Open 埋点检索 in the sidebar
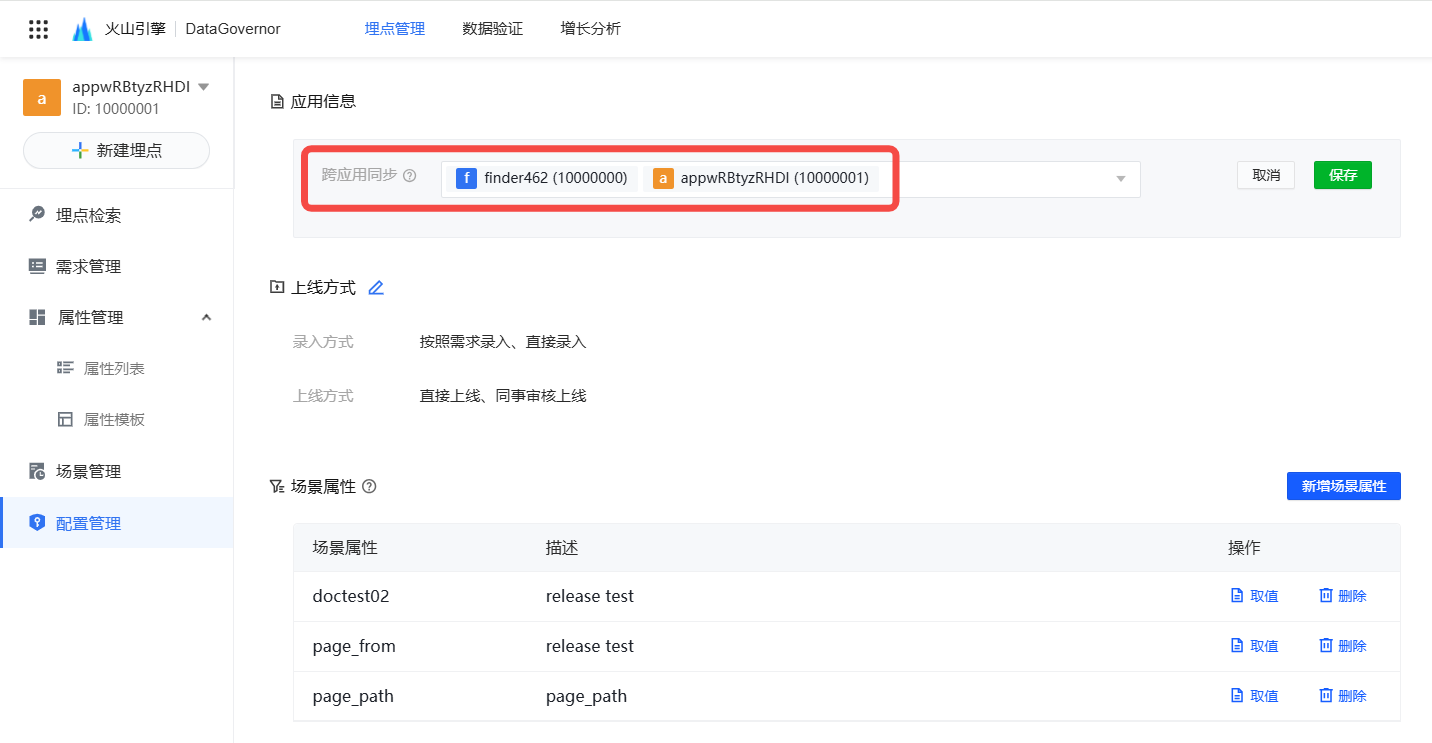The image size is (1432, 743). click(88, 215)
